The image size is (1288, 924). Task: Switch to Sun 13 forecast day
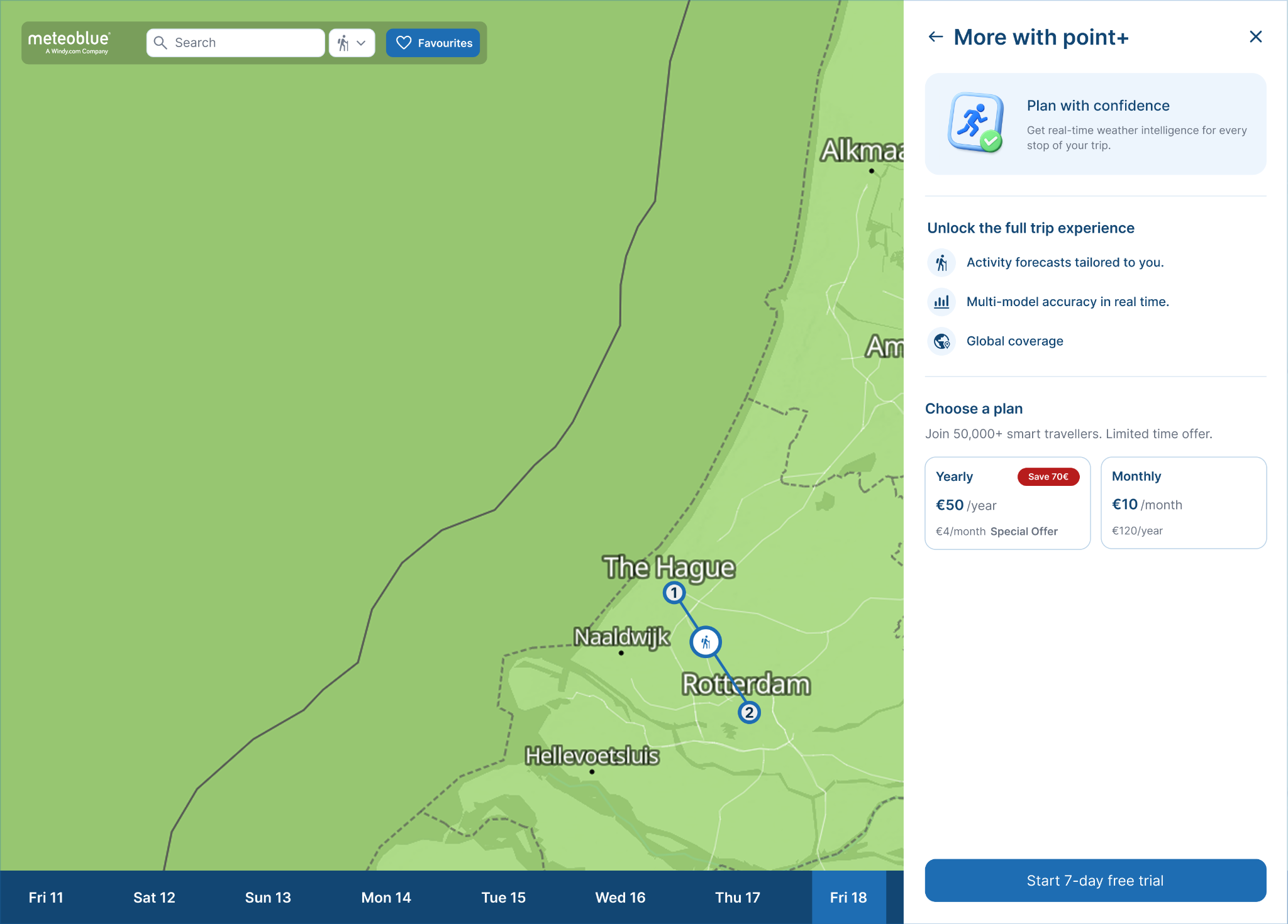(x=268, y=898)
